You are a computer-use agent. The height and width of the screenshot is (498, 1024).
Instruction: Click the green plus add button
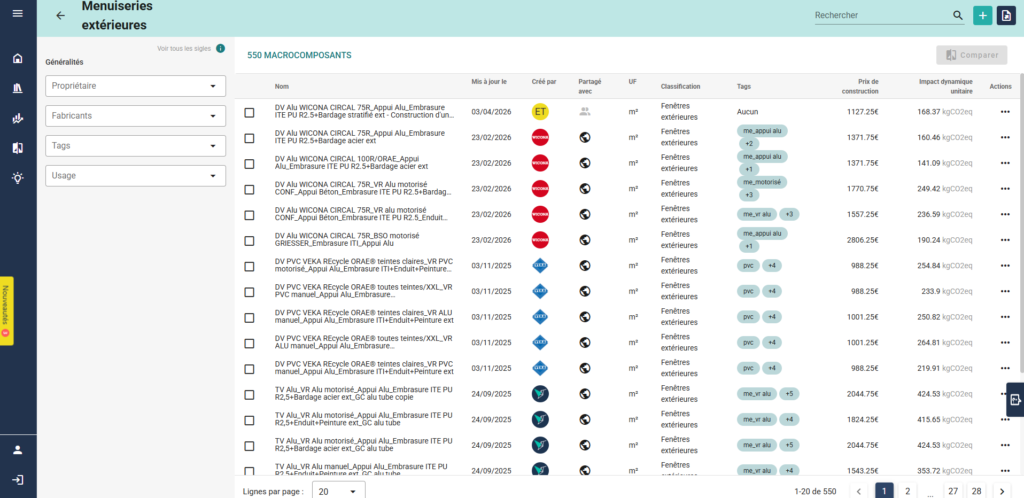(x=983, y=16)
